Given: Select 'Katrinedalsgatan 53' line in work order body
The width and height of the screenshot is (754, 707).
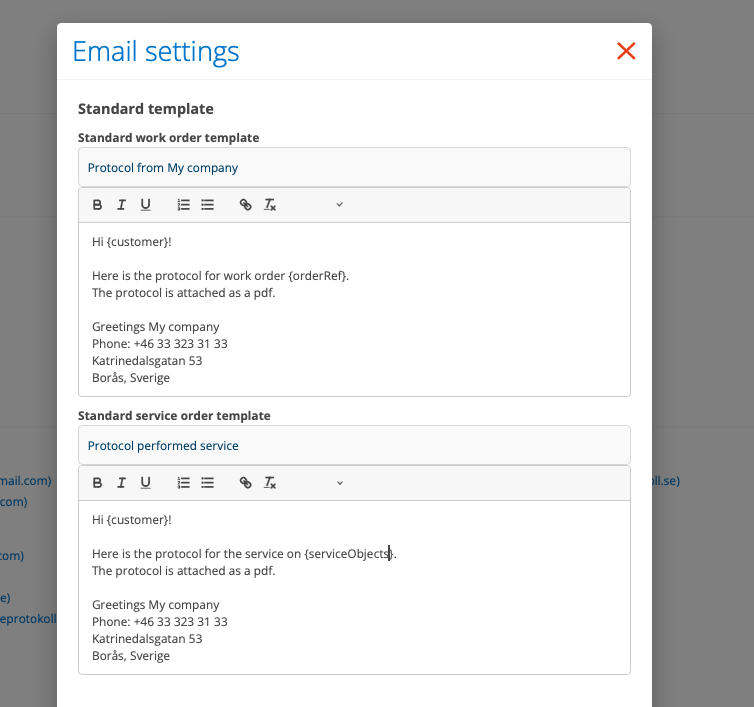Looking at the screenshot, I should click(x=147, y=361).
